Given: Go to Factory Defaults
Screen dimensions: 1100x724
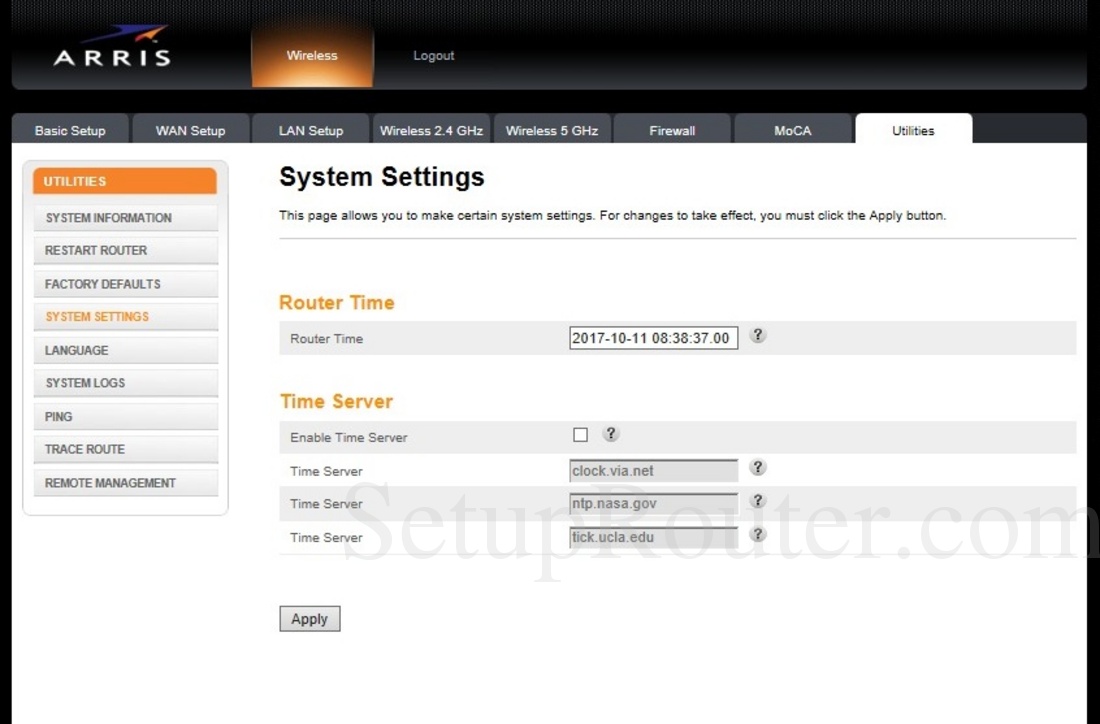Looking at the screenshot, I should [126, 283].
